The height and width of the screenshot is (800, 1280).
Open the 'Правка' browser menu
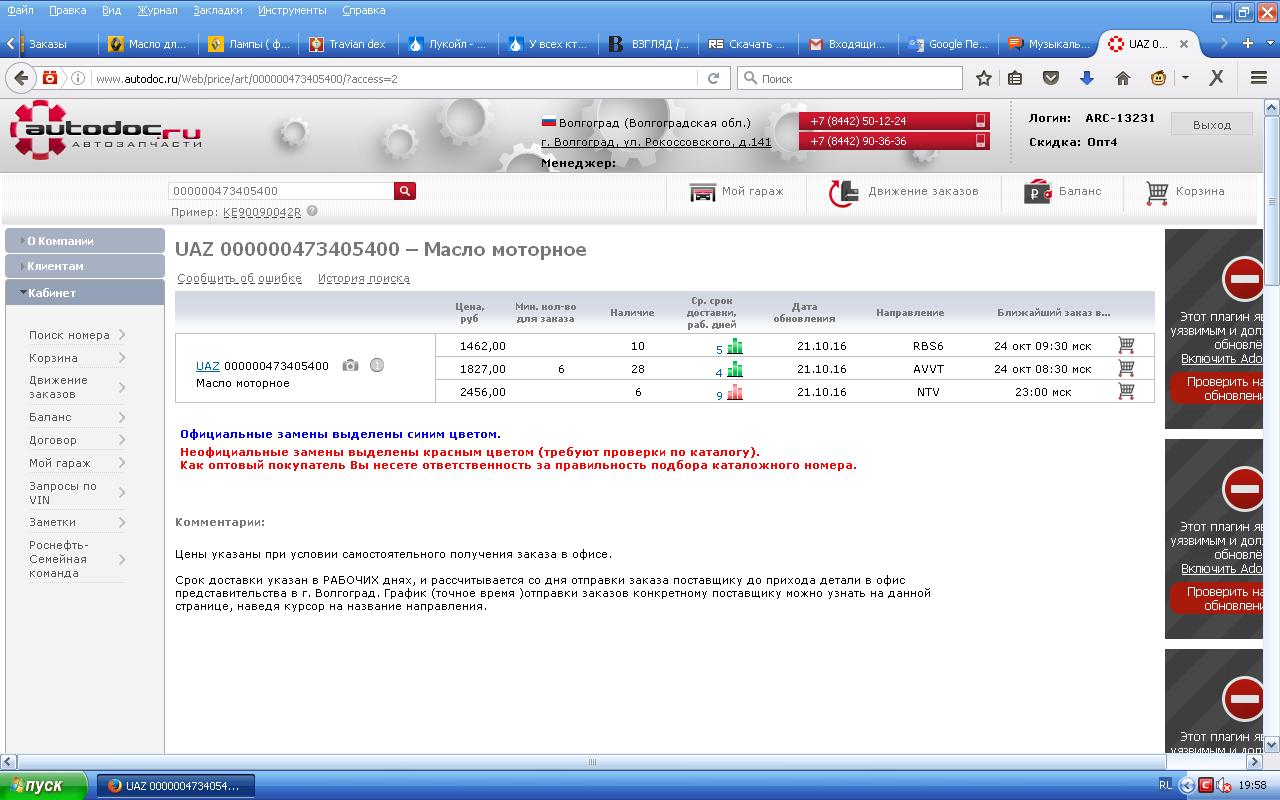click(67, 10)
